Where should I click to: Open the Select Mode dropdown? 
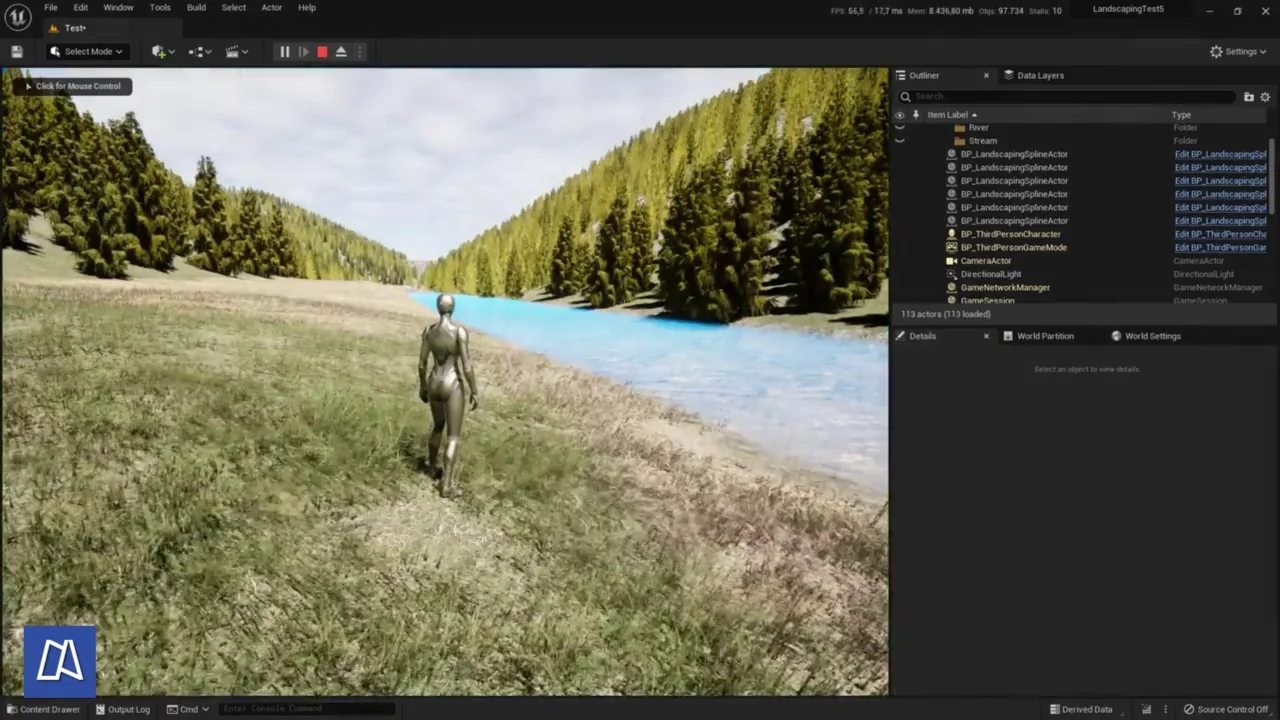(x=87, y=52)
